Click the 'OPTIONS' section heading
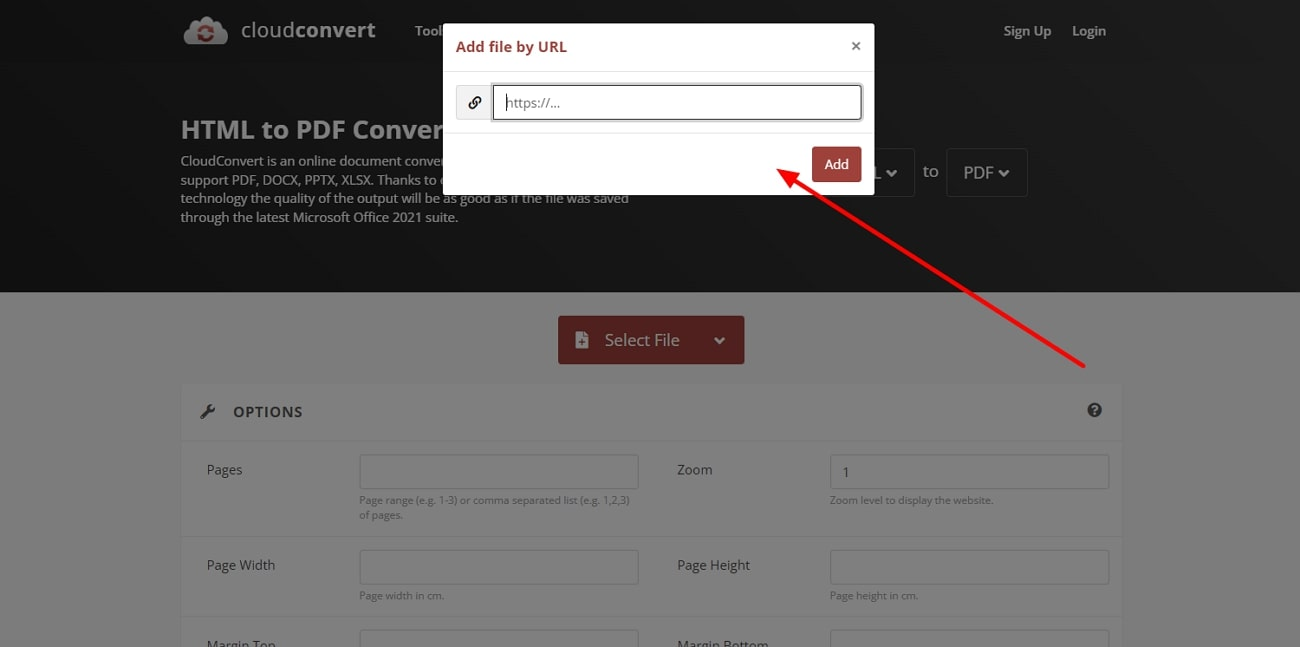 click(267, 411)
